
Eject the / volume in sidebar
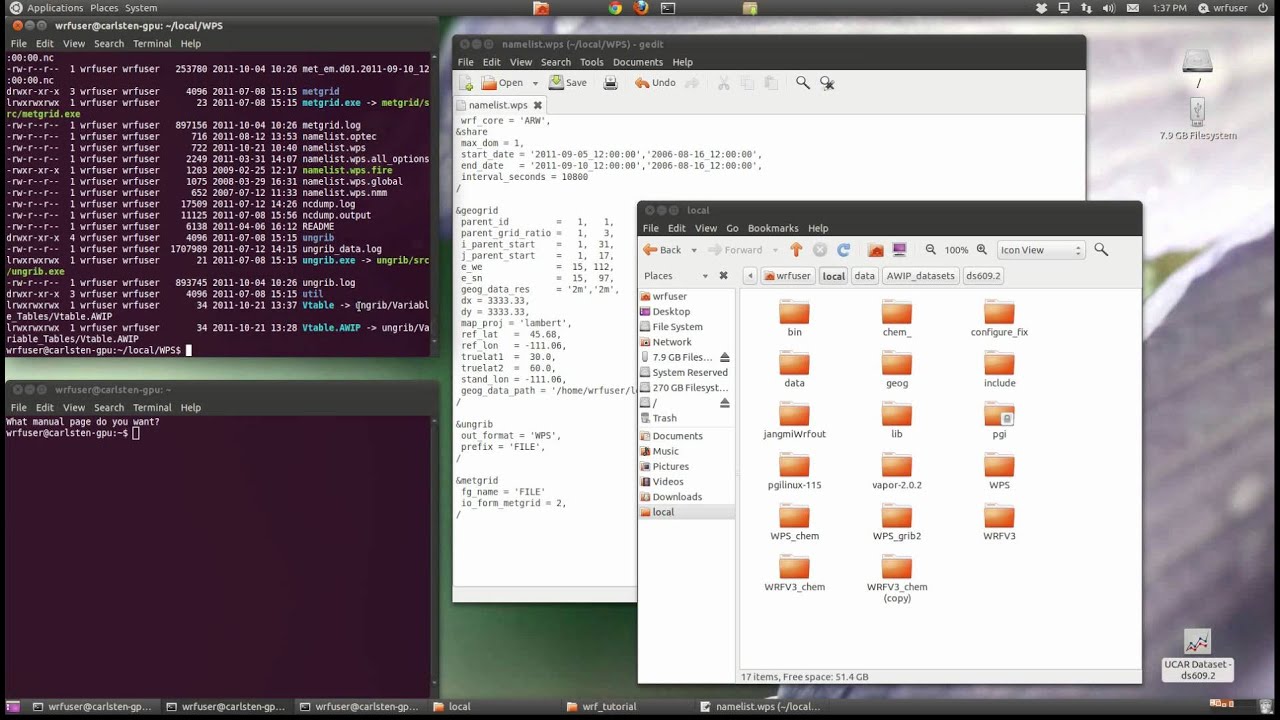click(x=725, y=403)
